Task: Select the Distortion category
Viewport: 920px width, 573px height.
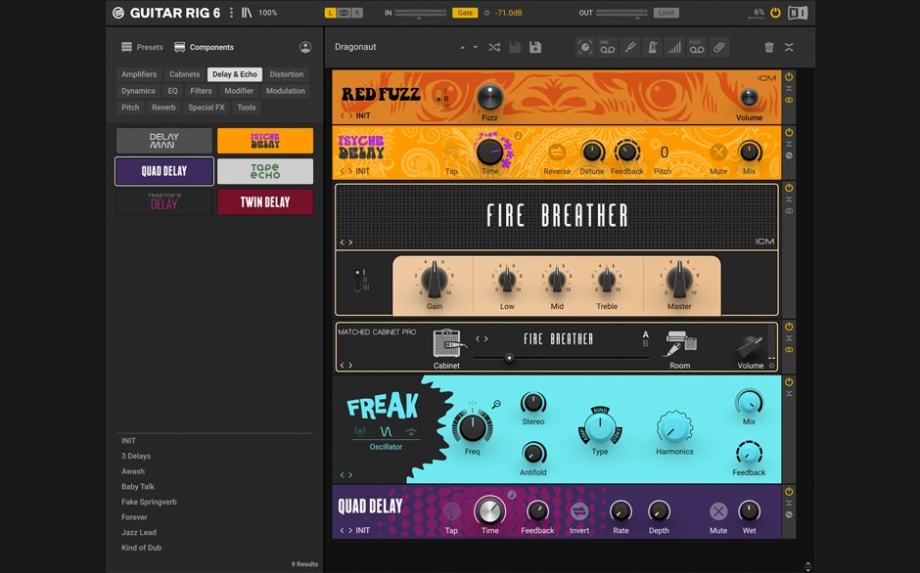Action: 286,74
